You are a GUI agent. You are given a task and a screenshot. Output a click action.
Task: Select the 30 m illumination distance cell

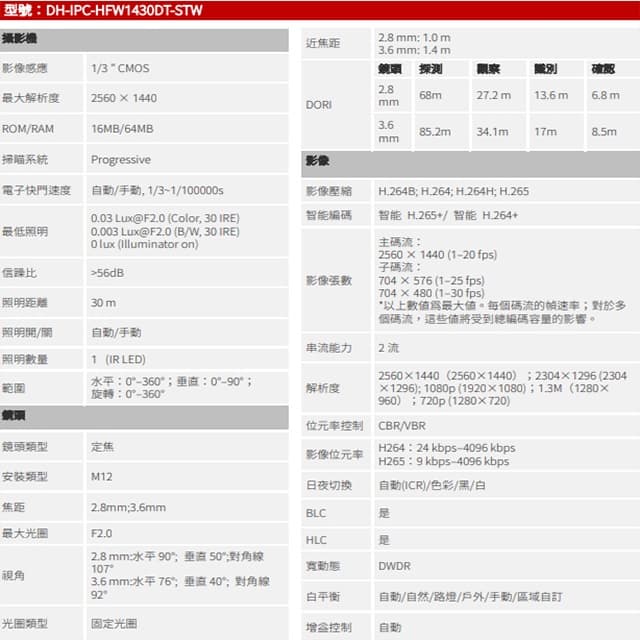(x=187, y=302)
